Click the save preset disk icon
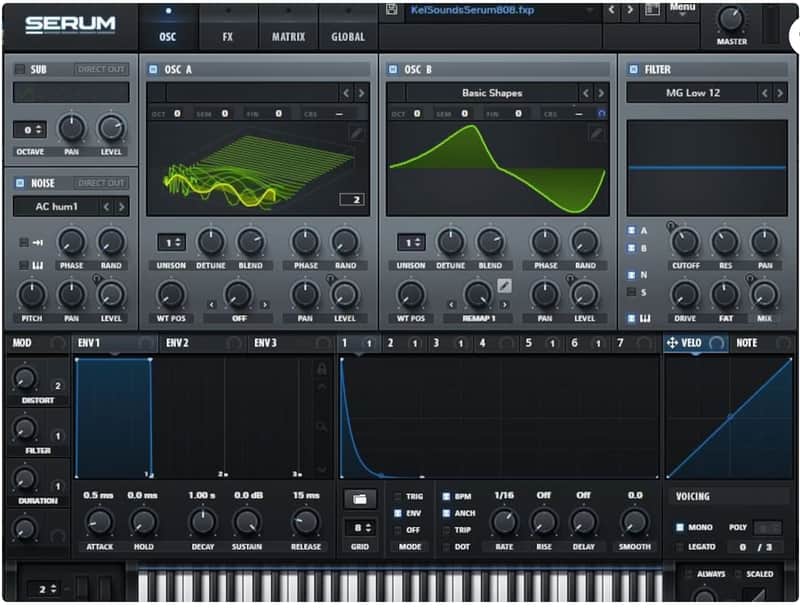 pos(391,9)
